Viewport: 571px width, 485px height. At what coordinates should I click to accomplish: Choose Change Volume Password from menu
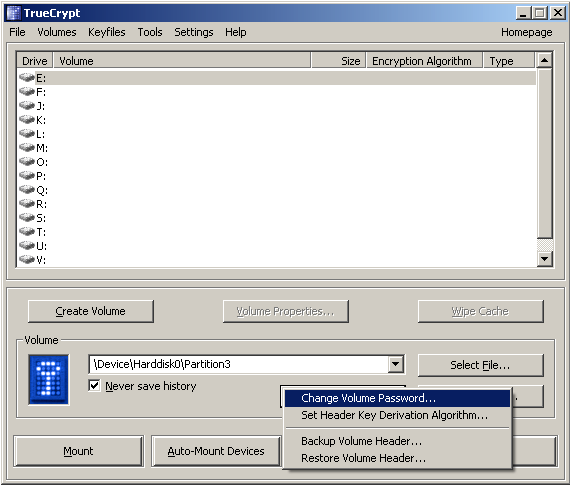point(397,398)
